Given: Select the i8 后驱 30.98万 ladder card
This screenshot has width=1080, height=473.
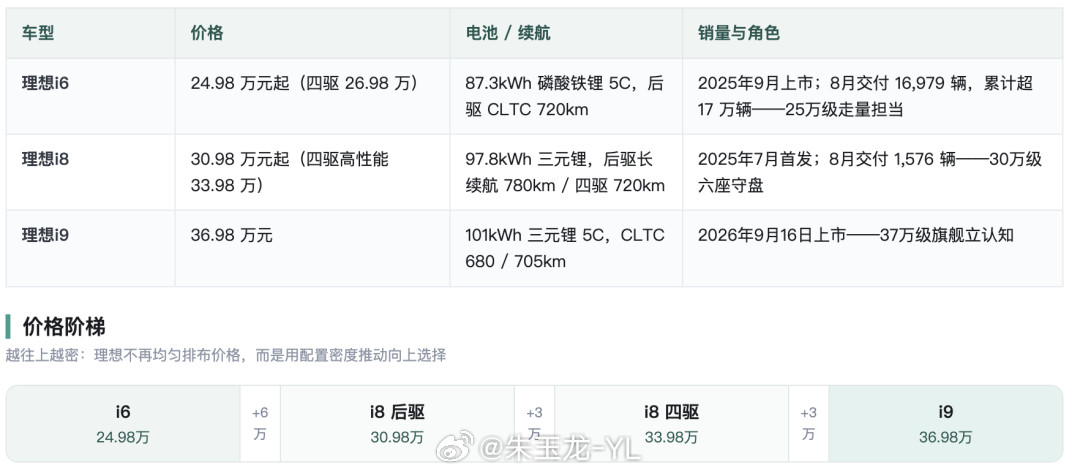Looking at the screenshot, I should click(397, 423).
